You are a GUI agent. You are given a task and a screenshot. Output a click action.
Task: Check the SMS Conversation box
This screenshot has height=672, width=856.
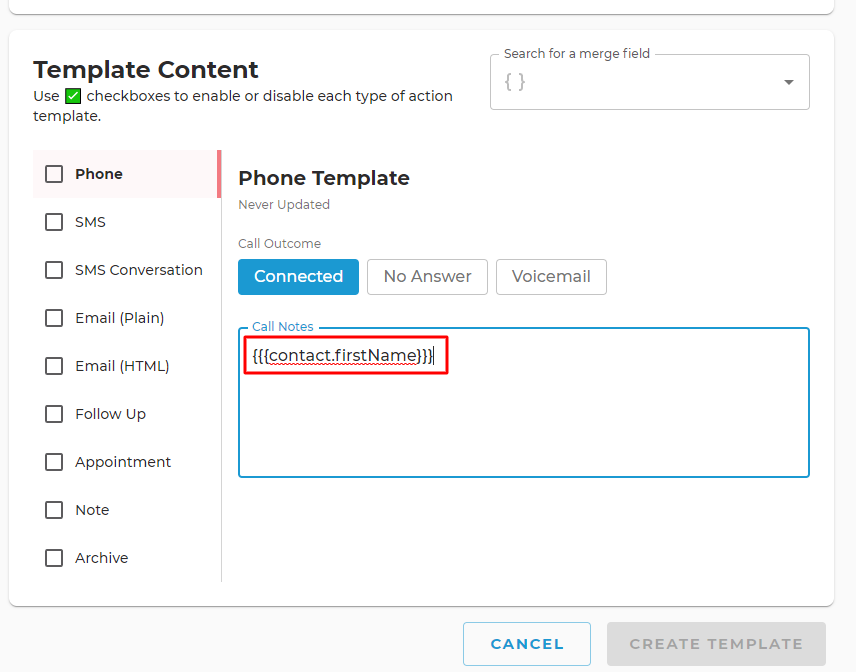click(x=54, y=270)
